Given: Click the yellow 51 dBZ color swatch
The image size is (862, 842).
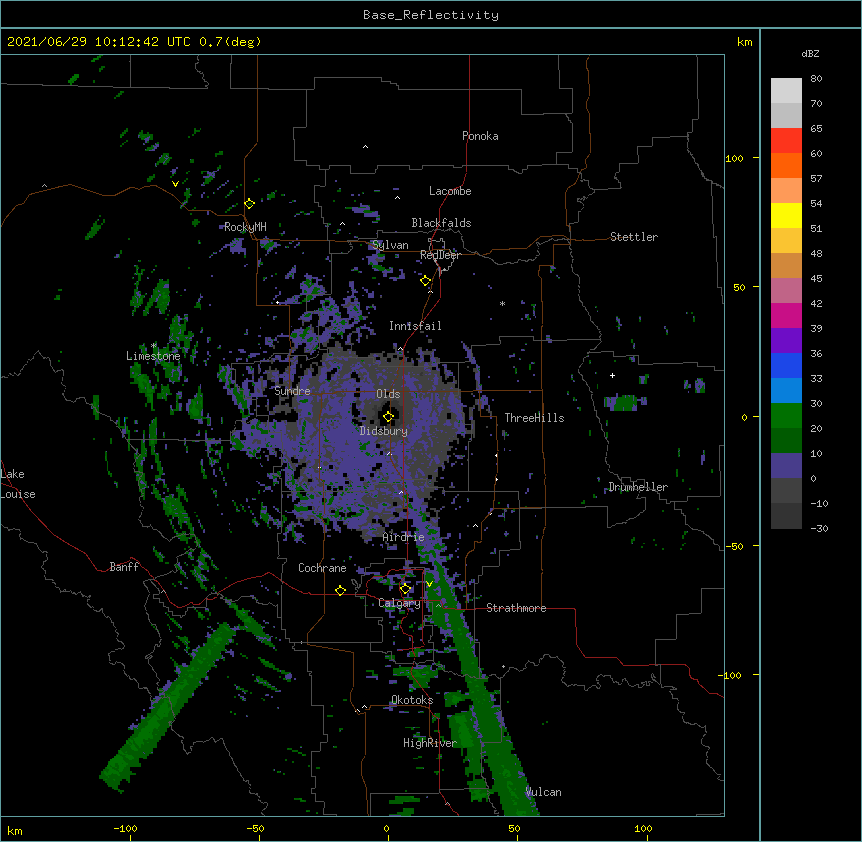Looking at the screenshot, I should click(786, 215).
